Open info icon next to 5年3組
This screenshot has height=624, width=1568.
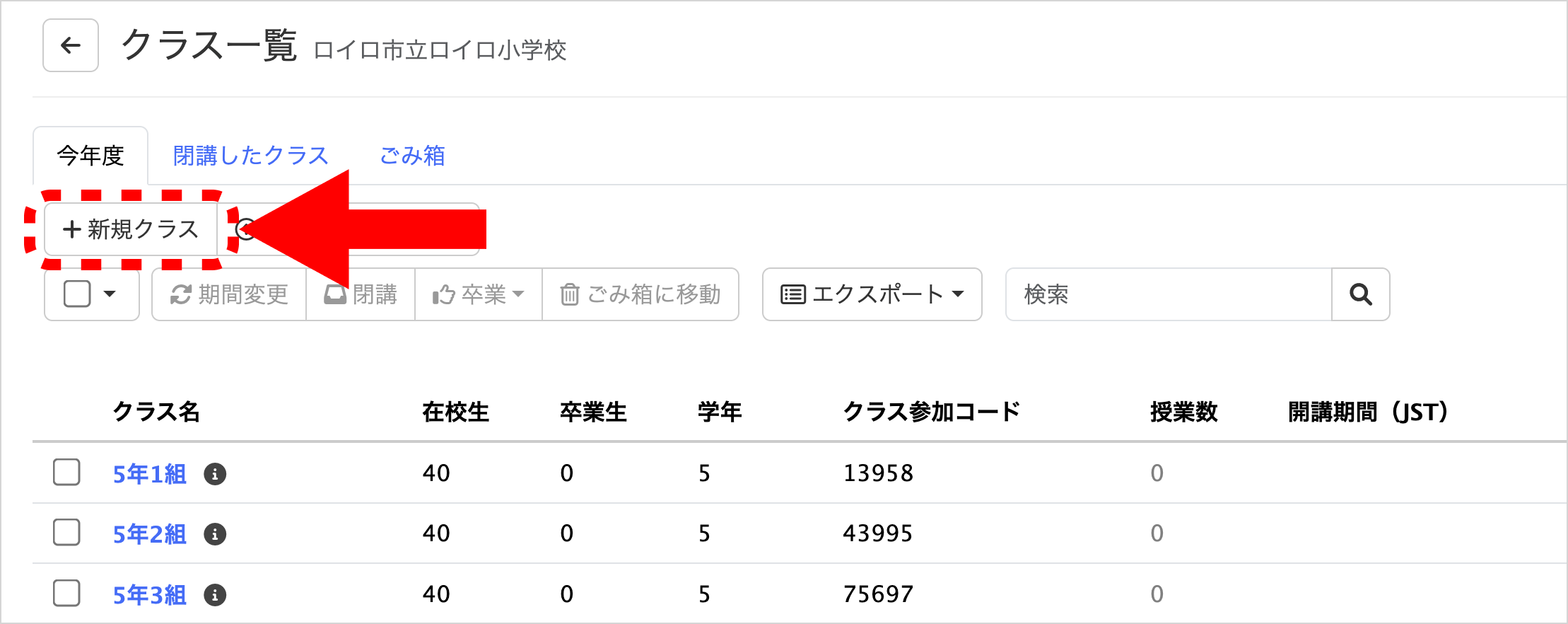coord(215,595)
